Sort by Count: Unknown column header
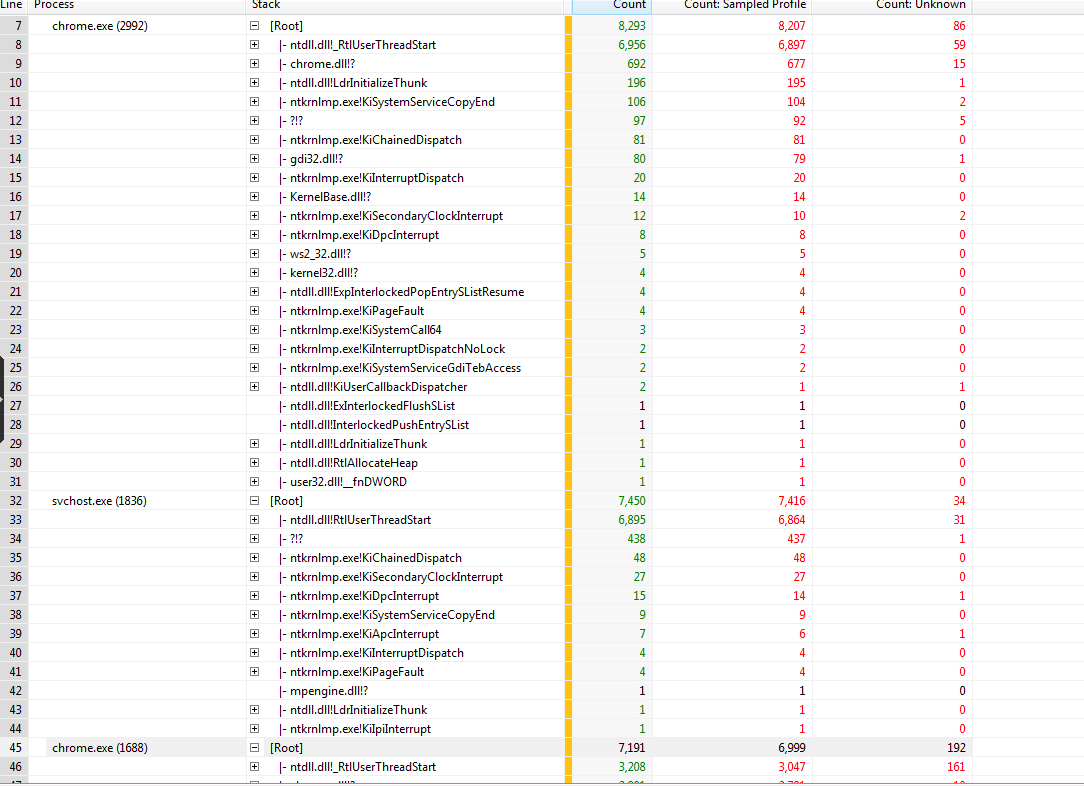The width and height of the screenshot is (1084, 786). tap(892, 6)
